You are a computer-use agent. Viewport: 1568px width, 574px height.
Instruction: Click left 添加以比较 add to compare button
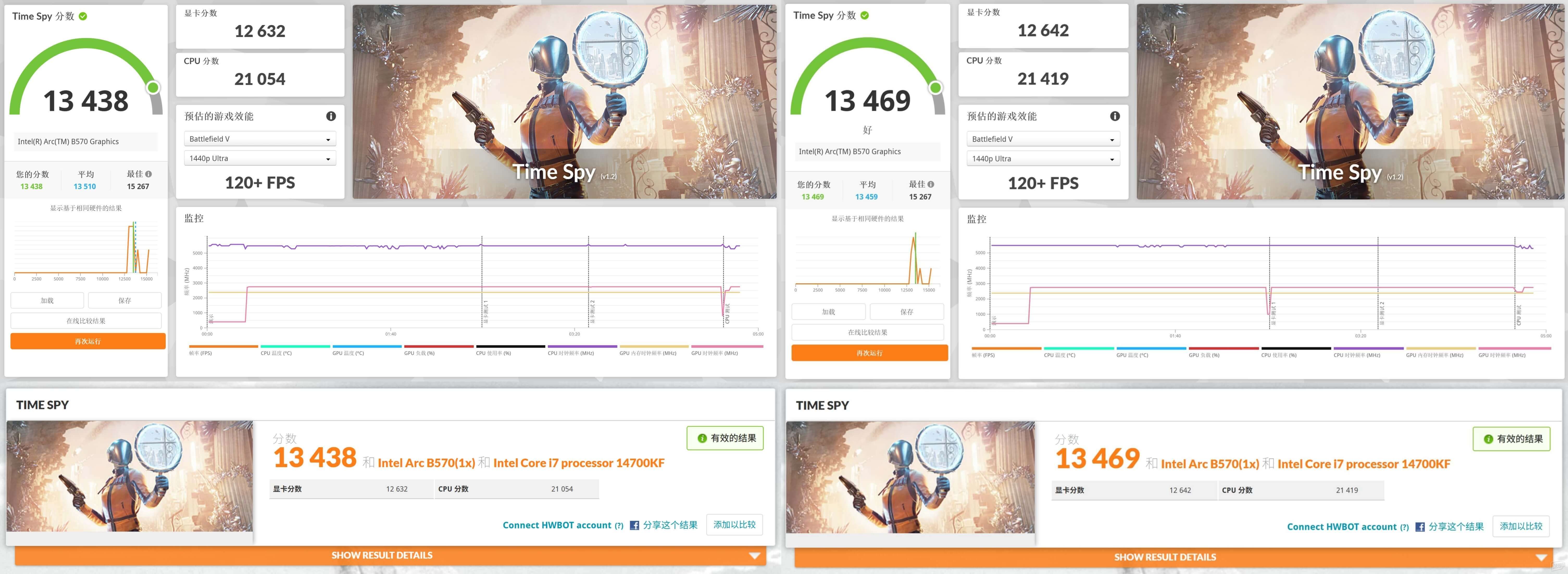[x=734, y=525]
